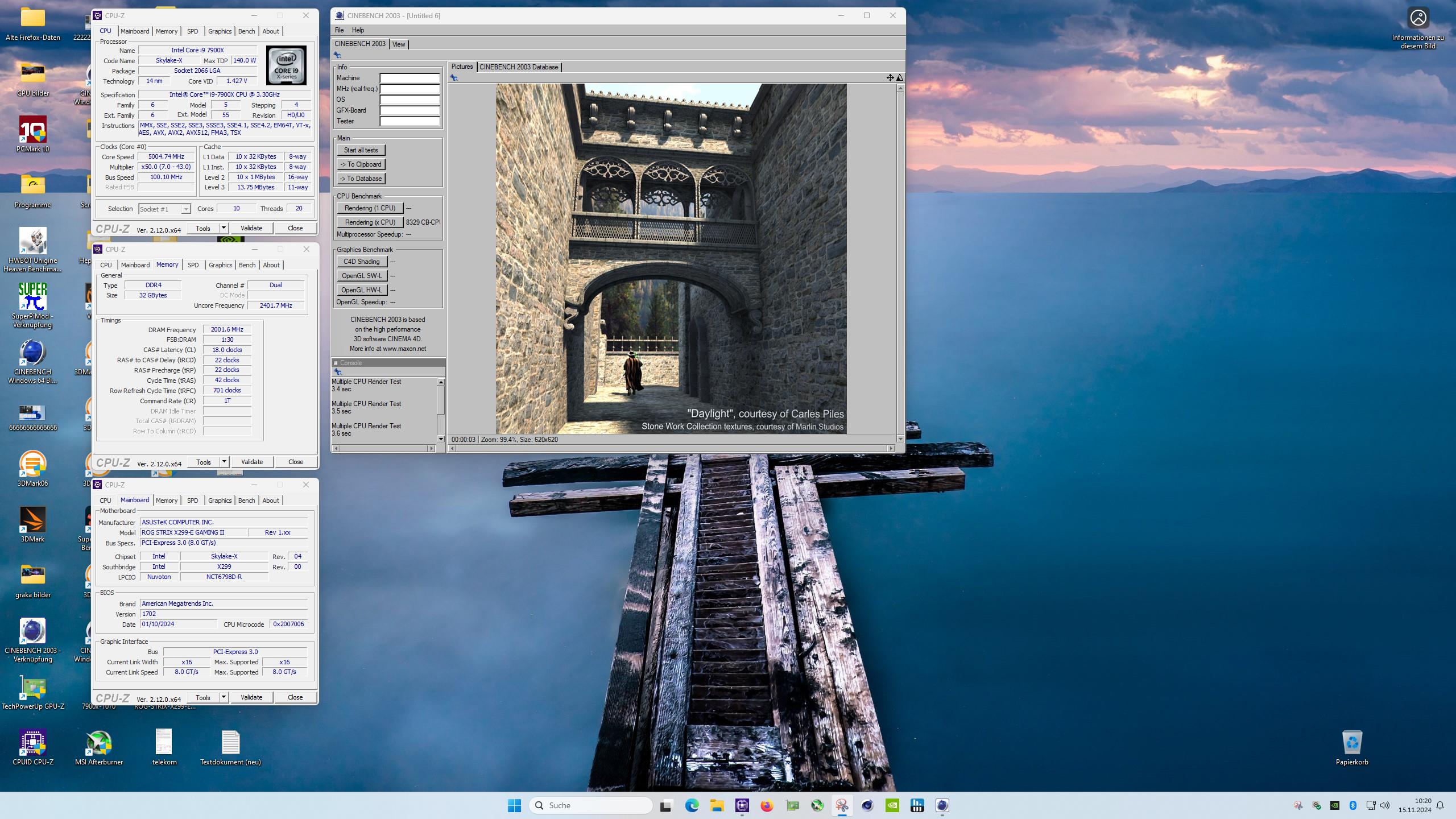Open Microsoft Edge from the taskbar
Image resolution: width=1456 pixels, height=819 pixels.
692,805
